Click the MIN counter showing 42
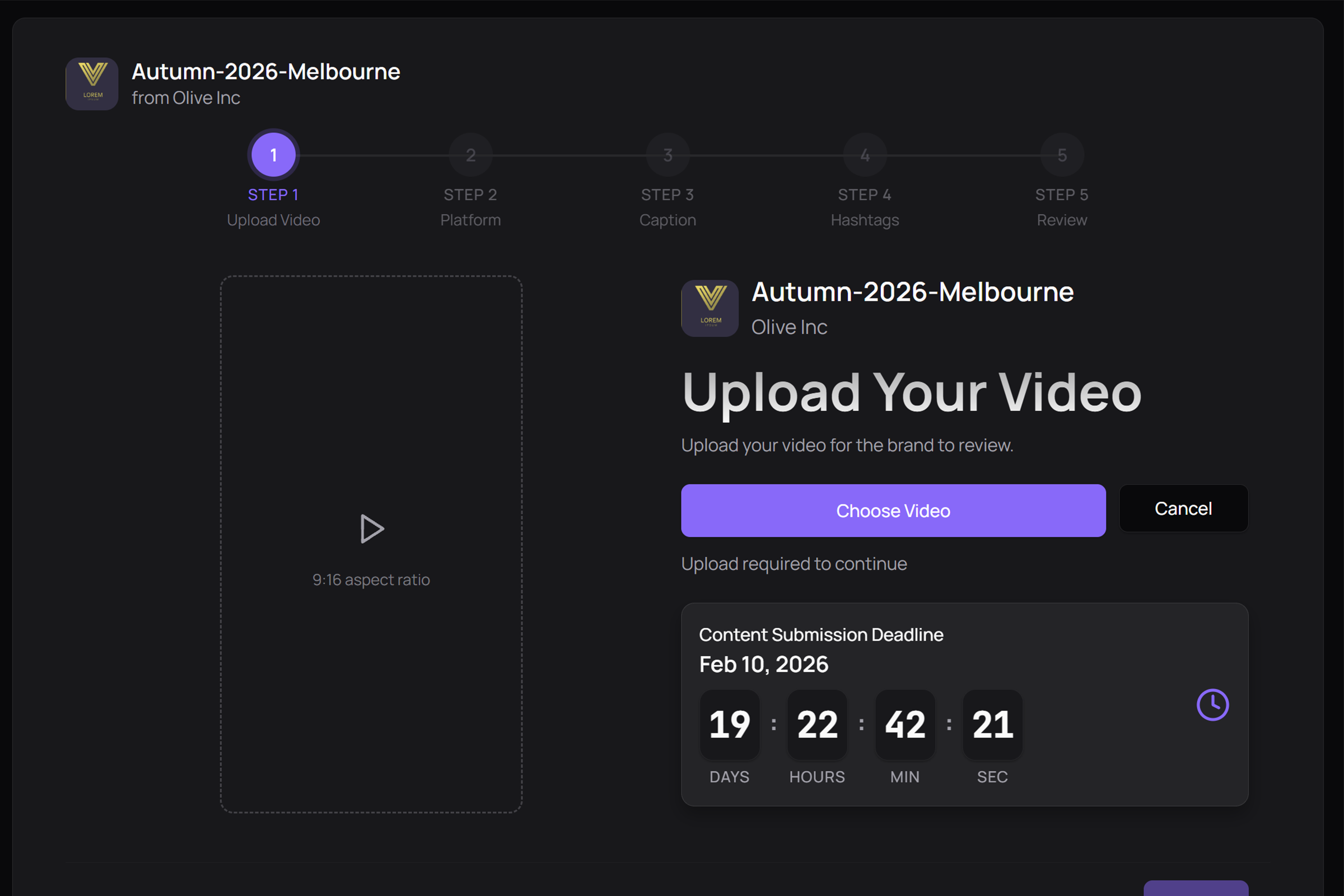This screenshot has width=1344, height=896. [x=904, y=725]
